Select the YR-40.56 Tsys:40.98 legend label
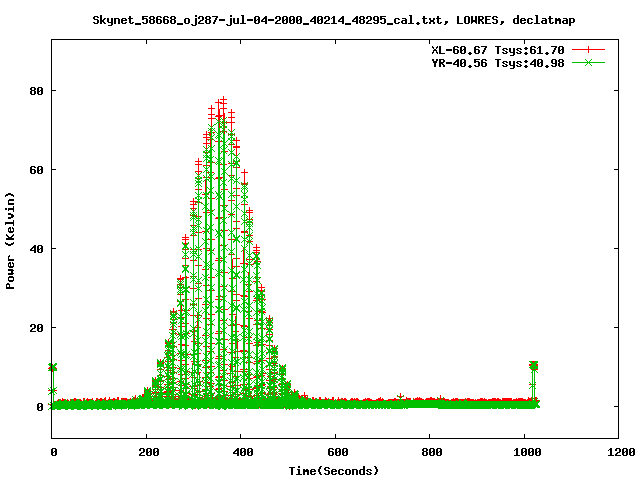This screenshot has height=480, width=640. (498, 63)
